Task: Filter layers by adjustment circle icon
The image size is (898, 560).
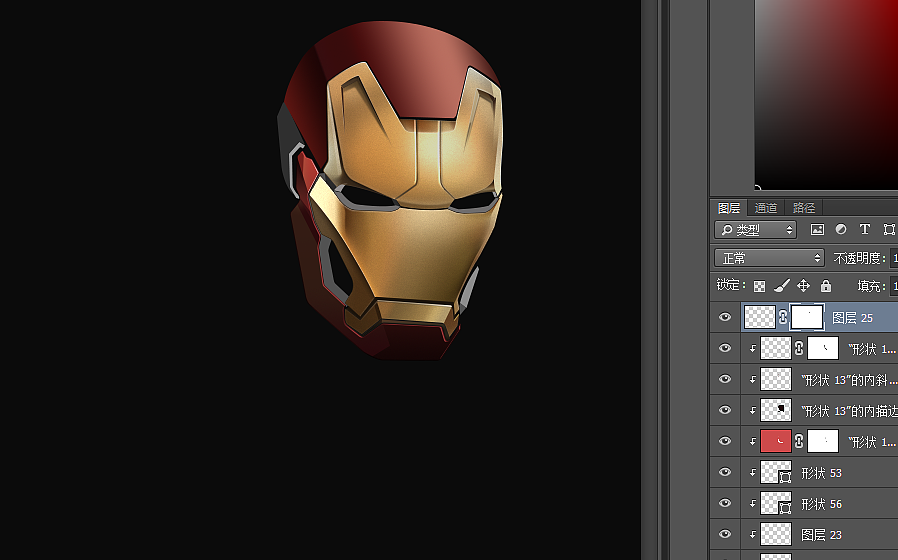Action: tap(841, 229)
